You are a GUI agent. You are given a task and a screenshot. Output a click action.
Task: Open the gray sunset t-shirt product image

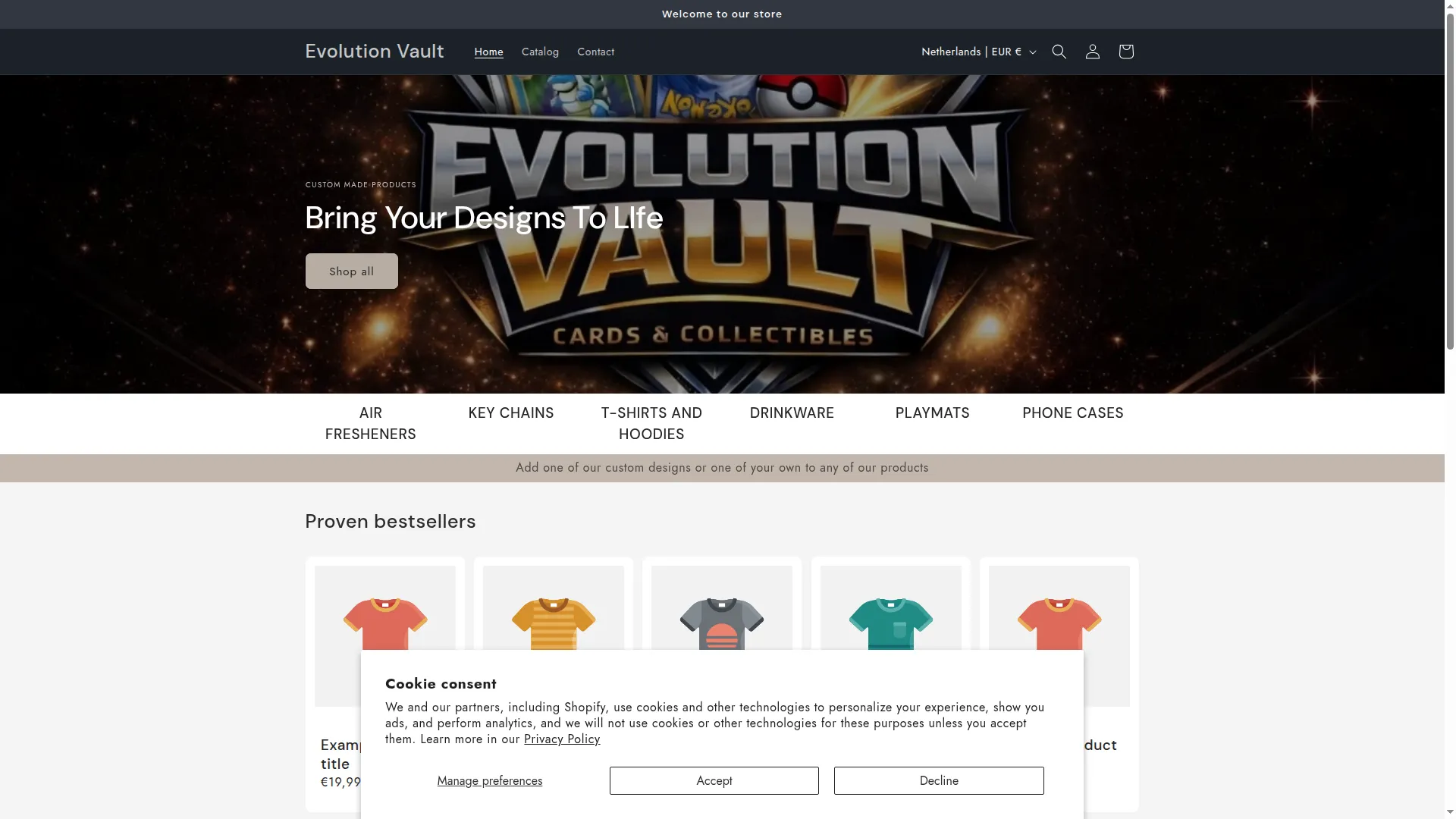(721, 608)
